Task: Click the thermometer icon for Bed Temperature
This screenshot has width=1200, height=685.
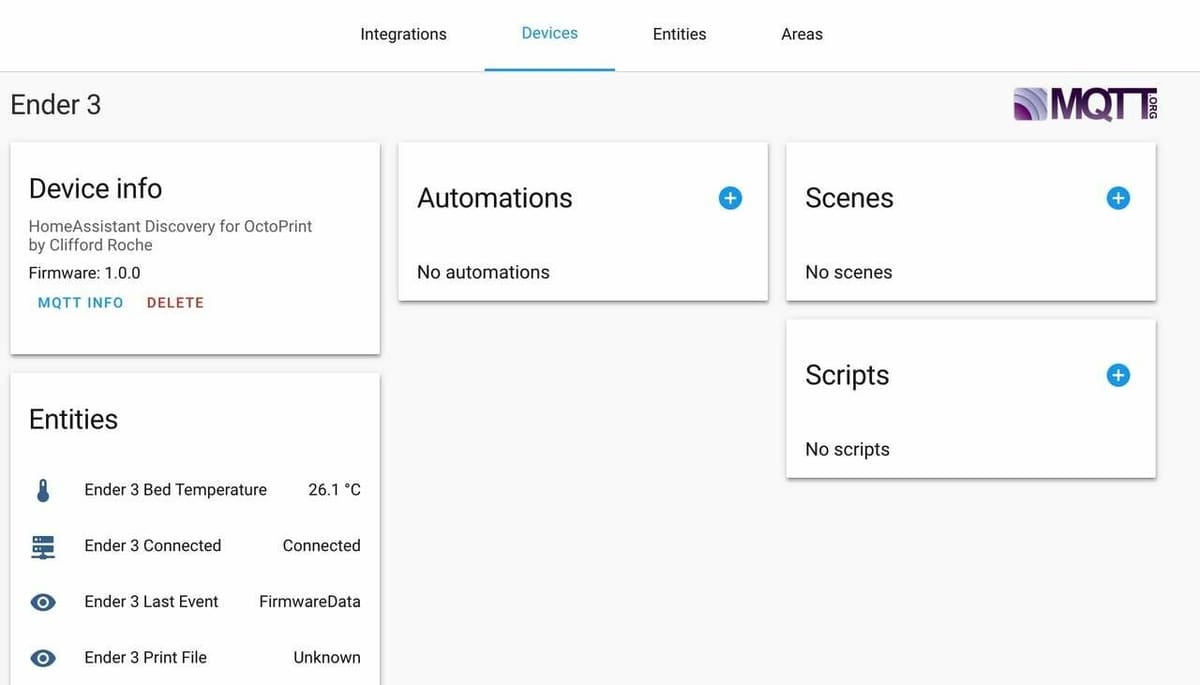Action: (x=43, y=490)
